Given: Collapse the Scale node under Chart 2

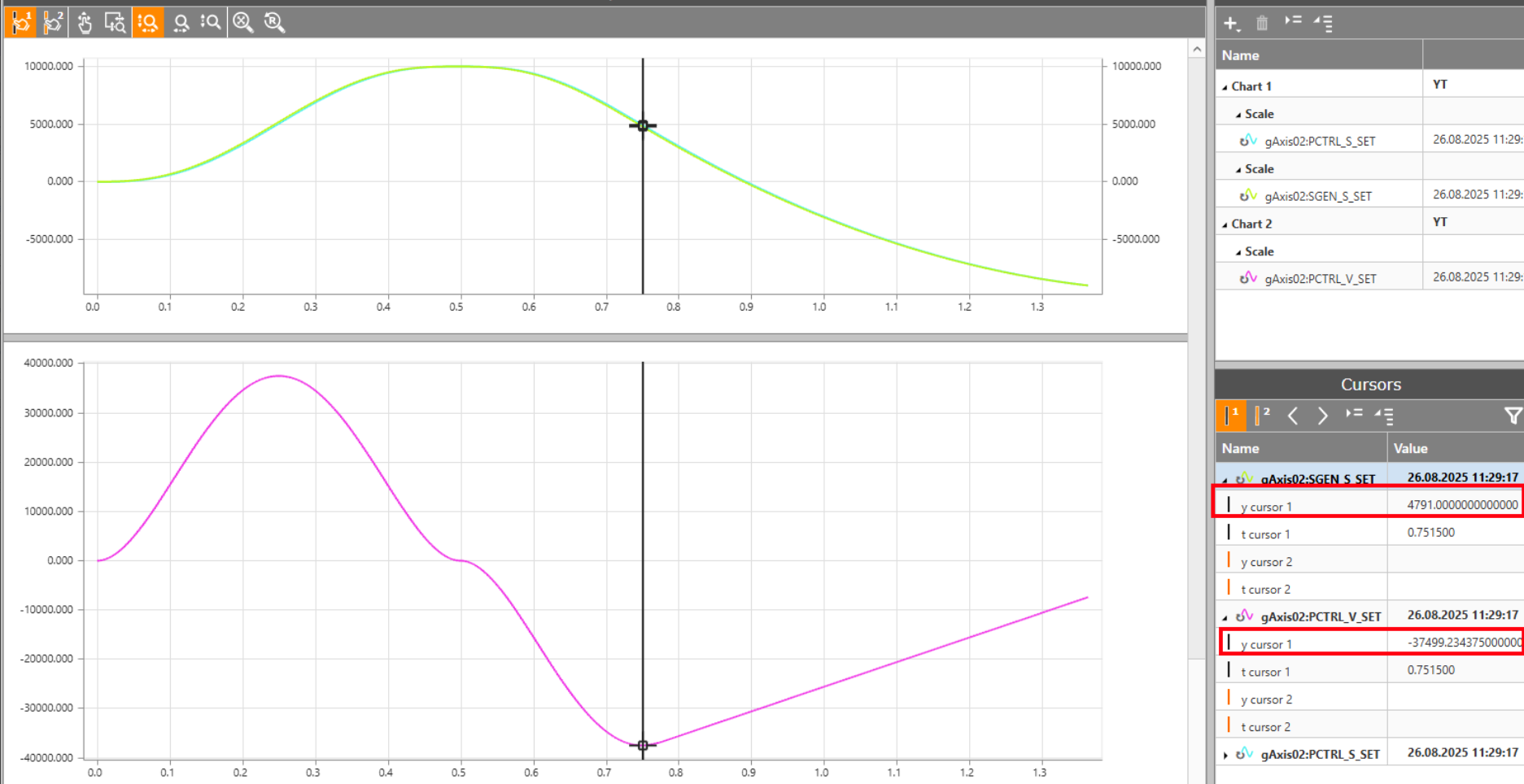Looking at the screenshot, I should (1238, 252).
